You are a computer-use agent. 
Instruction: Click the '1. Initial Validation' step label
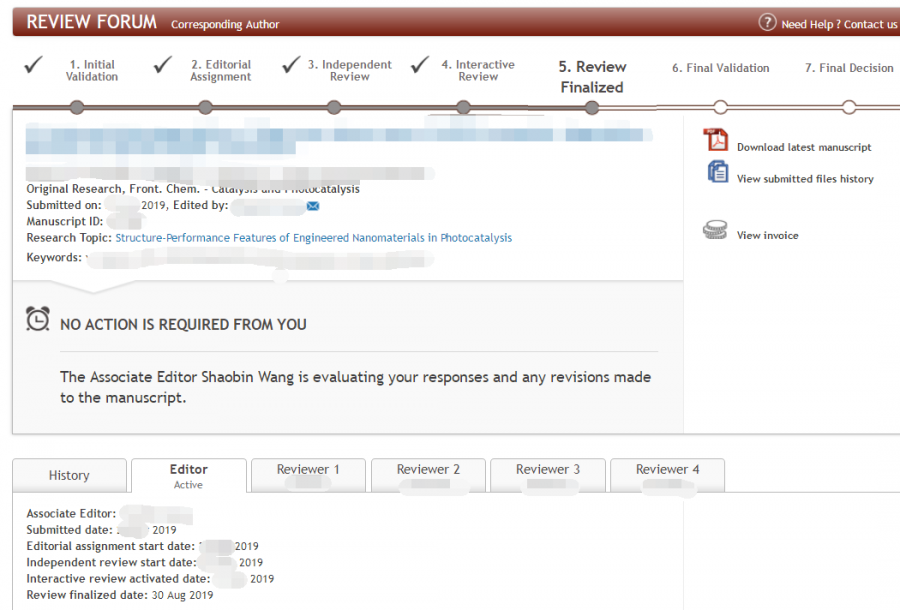(x=92, y=71)
